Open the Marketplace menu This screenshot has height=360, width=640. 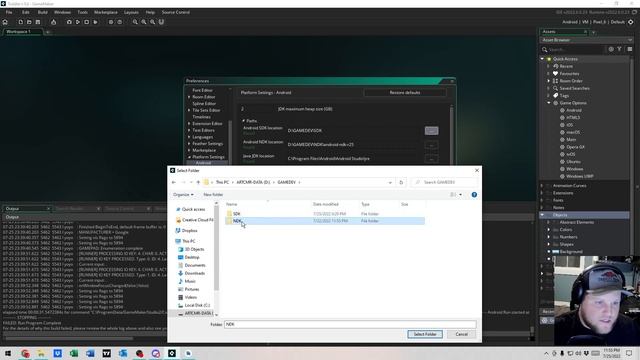tap(106, 12)
